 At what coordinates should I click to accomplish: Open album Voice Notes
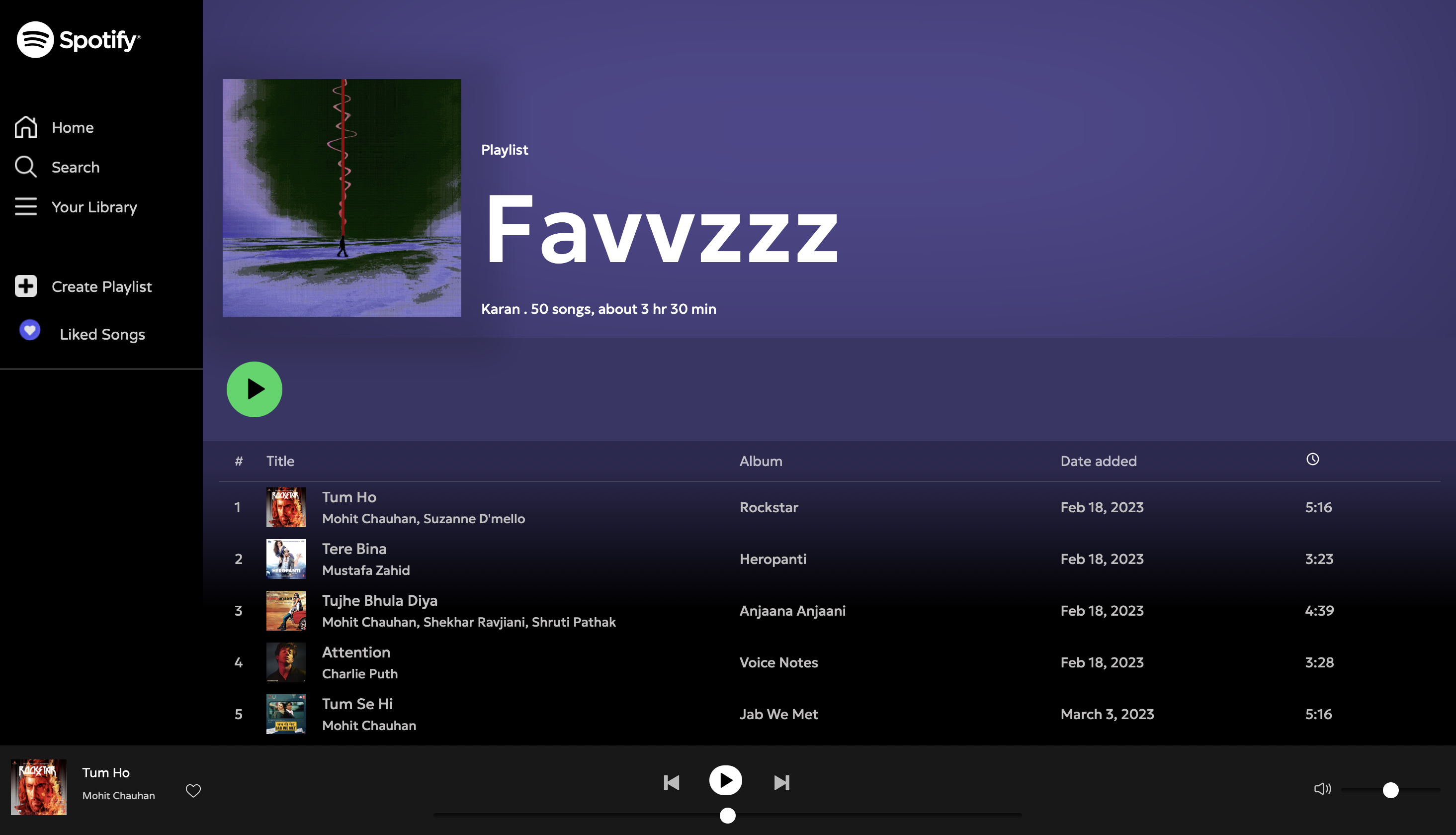778,662
